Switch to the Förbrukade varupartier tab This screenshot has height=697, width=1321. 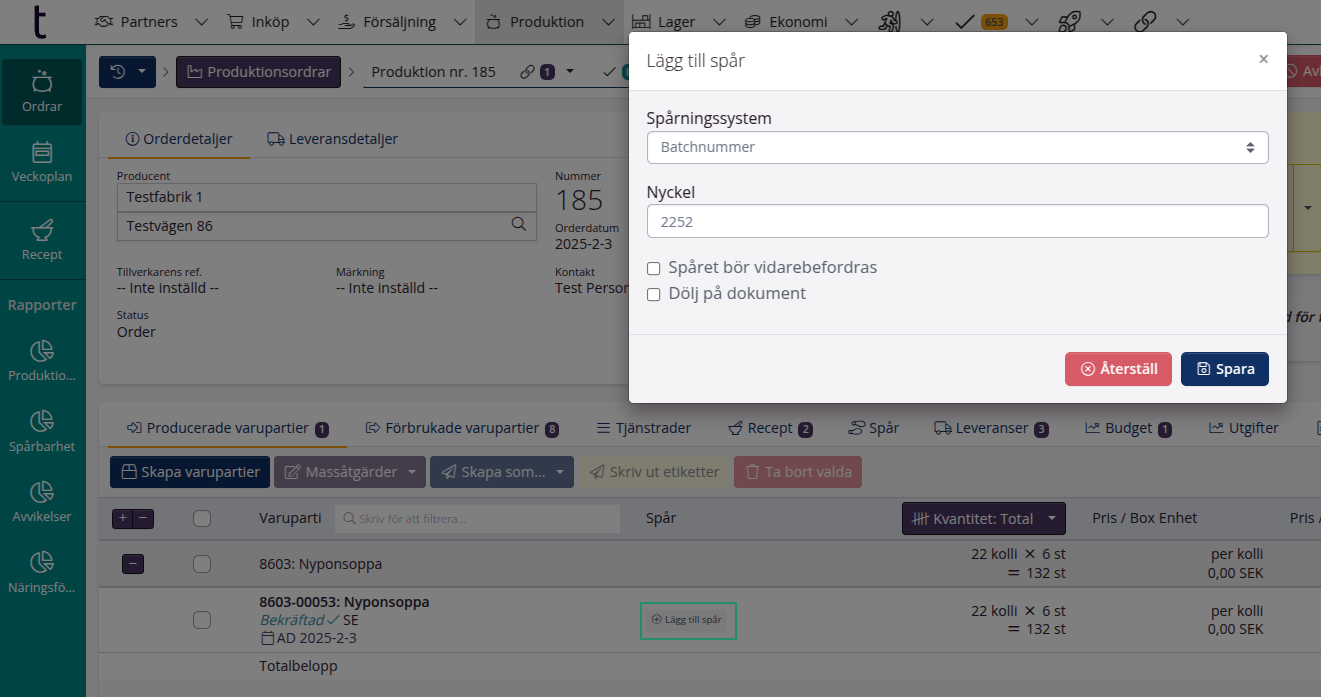click(x=461, y=428)
